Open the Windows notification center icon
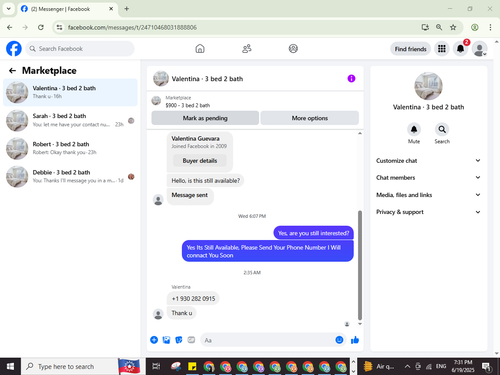Image resolution: width=500 pixels, height=375 pixels. pyautogui.click(x=487, y=367)
